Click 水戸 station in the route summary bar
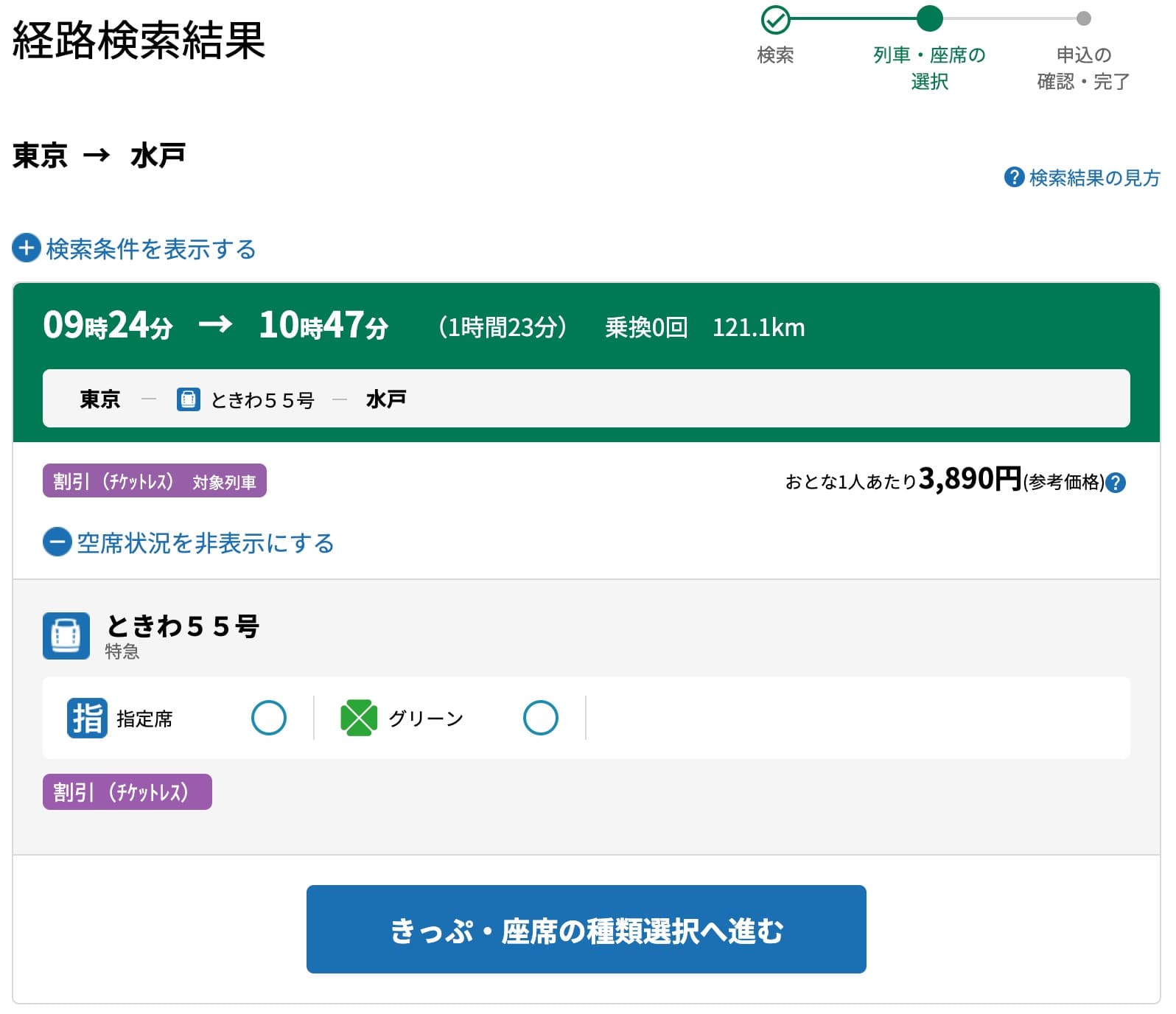Image resolution: width=1176 pixels, height=1014 pixels. click(x=386, y=399)
